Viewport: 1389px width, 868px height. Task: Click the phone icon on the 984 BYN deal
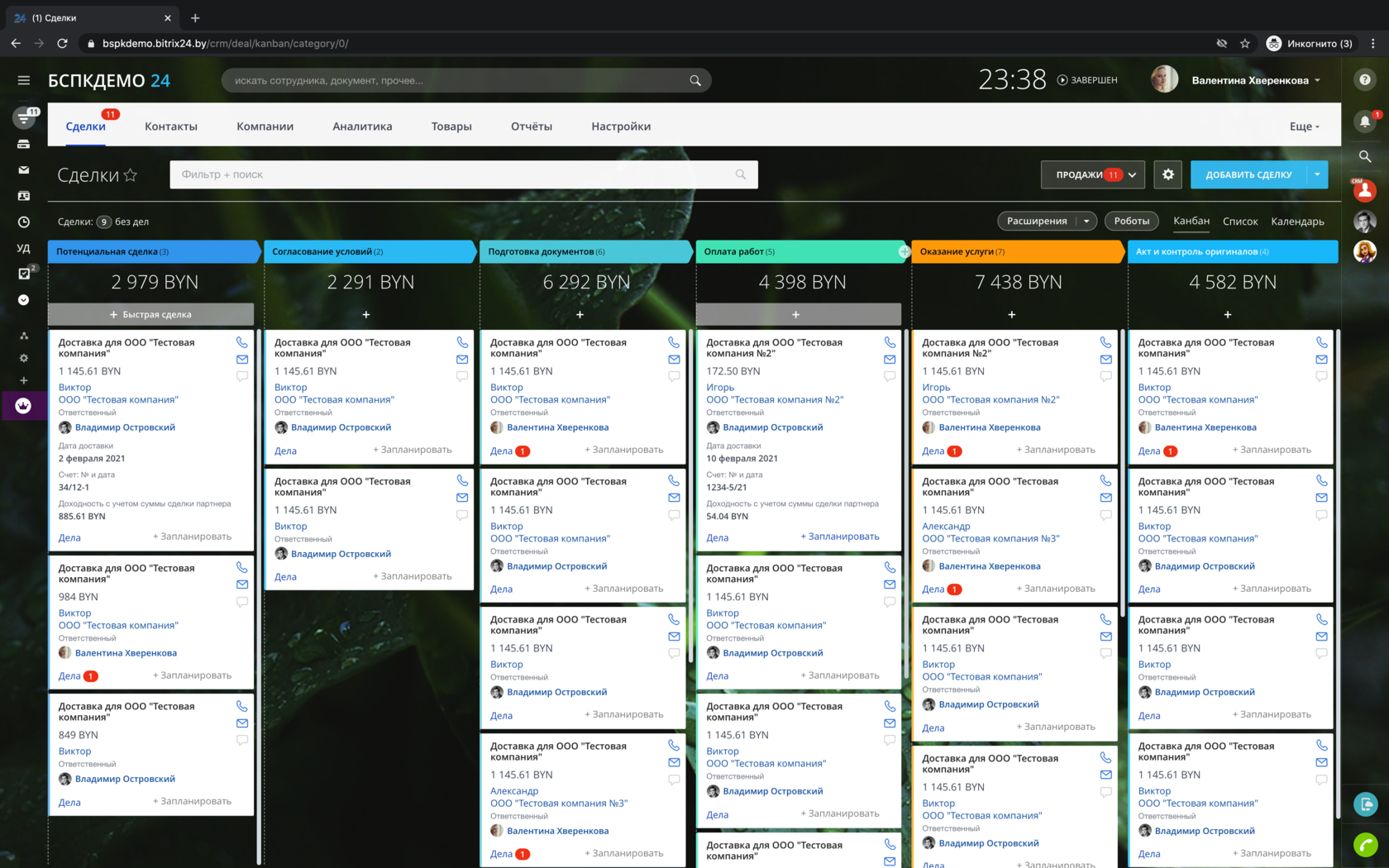click(241, 568)
